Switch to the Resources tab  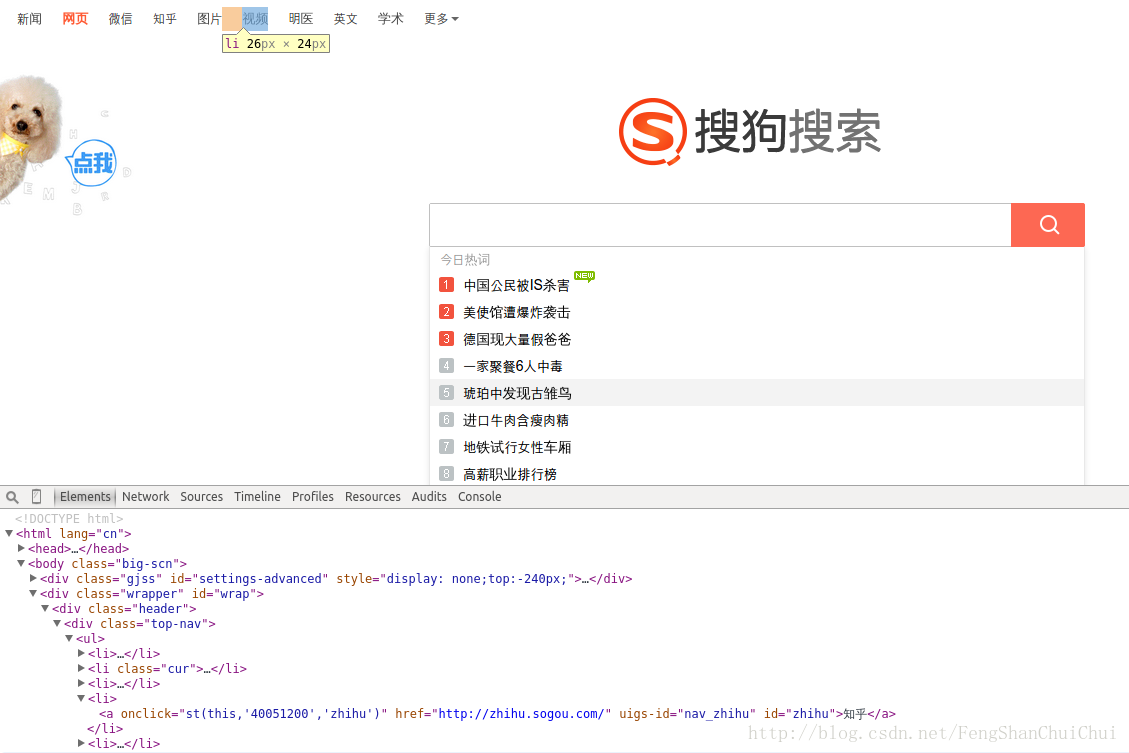(x=372, y=497)
